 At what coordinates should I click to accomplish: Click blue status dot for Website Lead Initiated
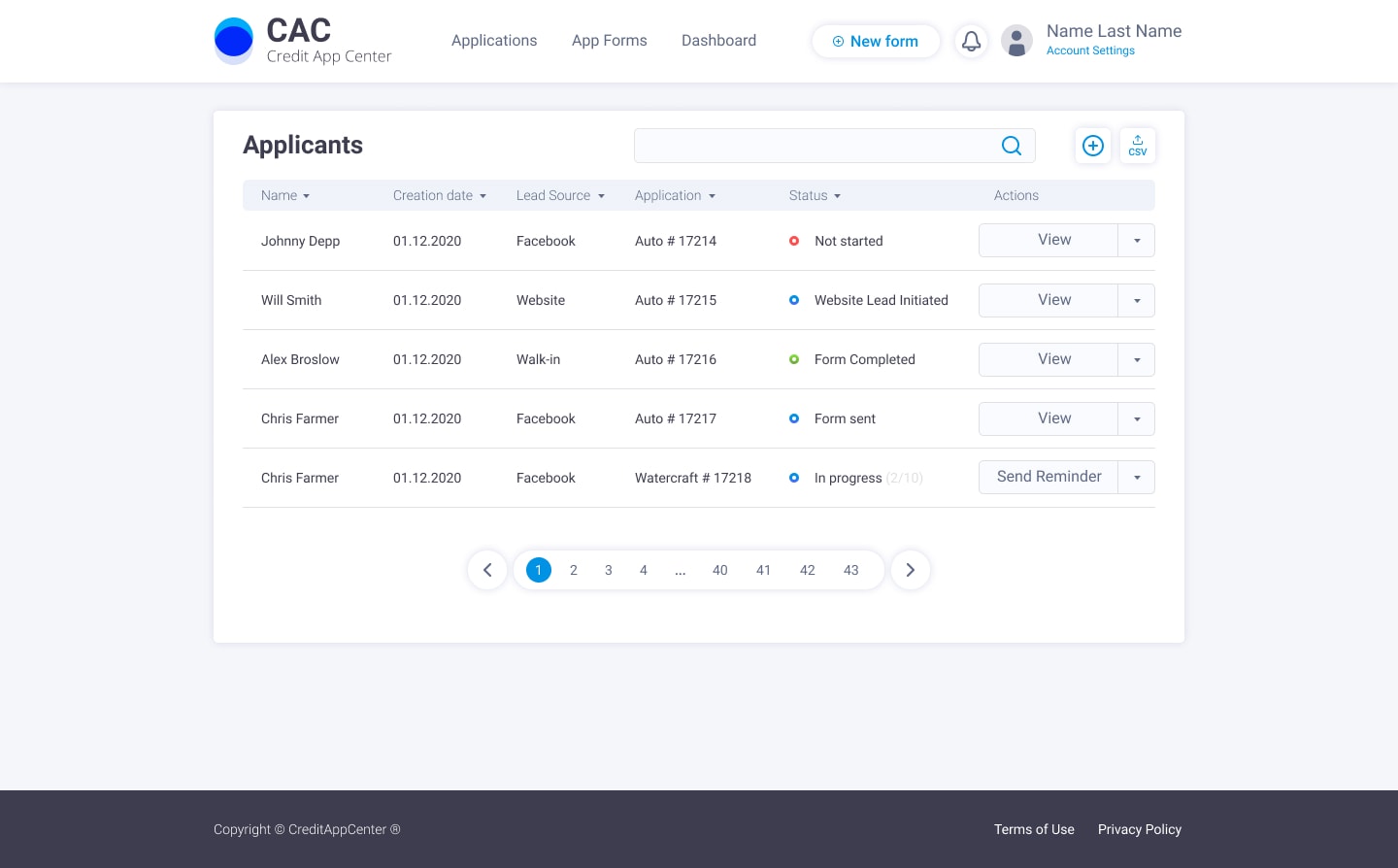click(794, 300)
